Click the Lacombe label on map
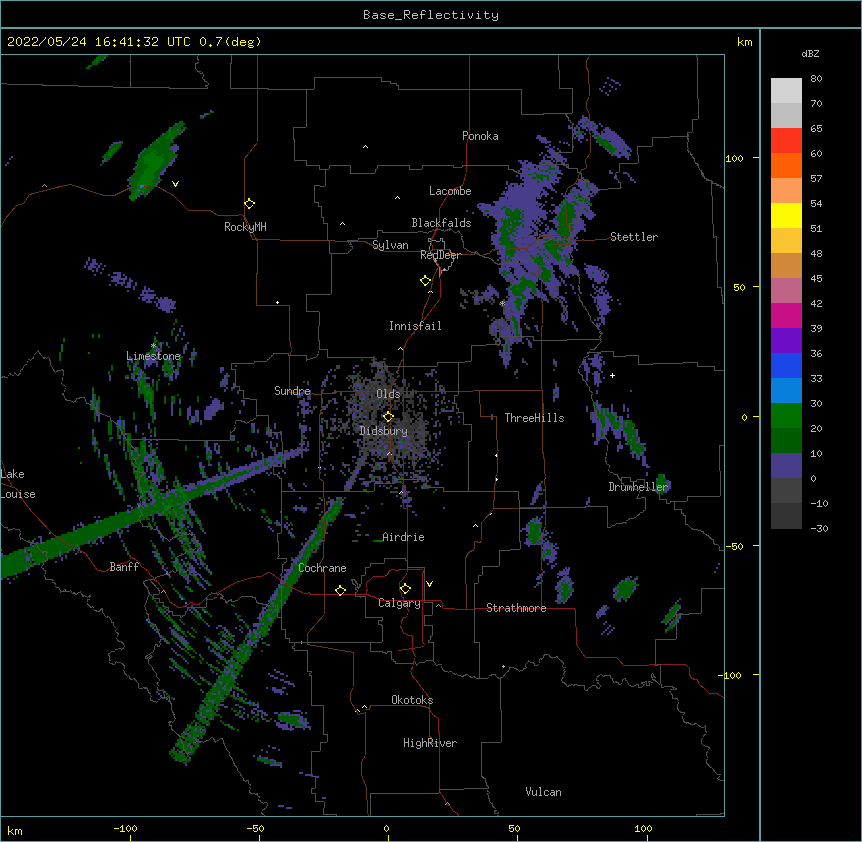Image resolution: width=862 pixels, height=842 pixels. click(450, 191)
